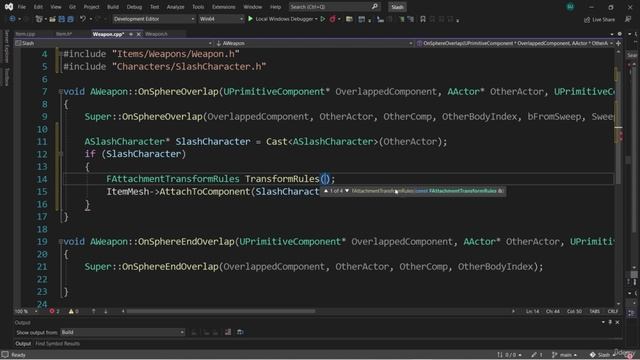Open the Edit menu
Screen dimensions: 640x360
click(x=38, y=7)
